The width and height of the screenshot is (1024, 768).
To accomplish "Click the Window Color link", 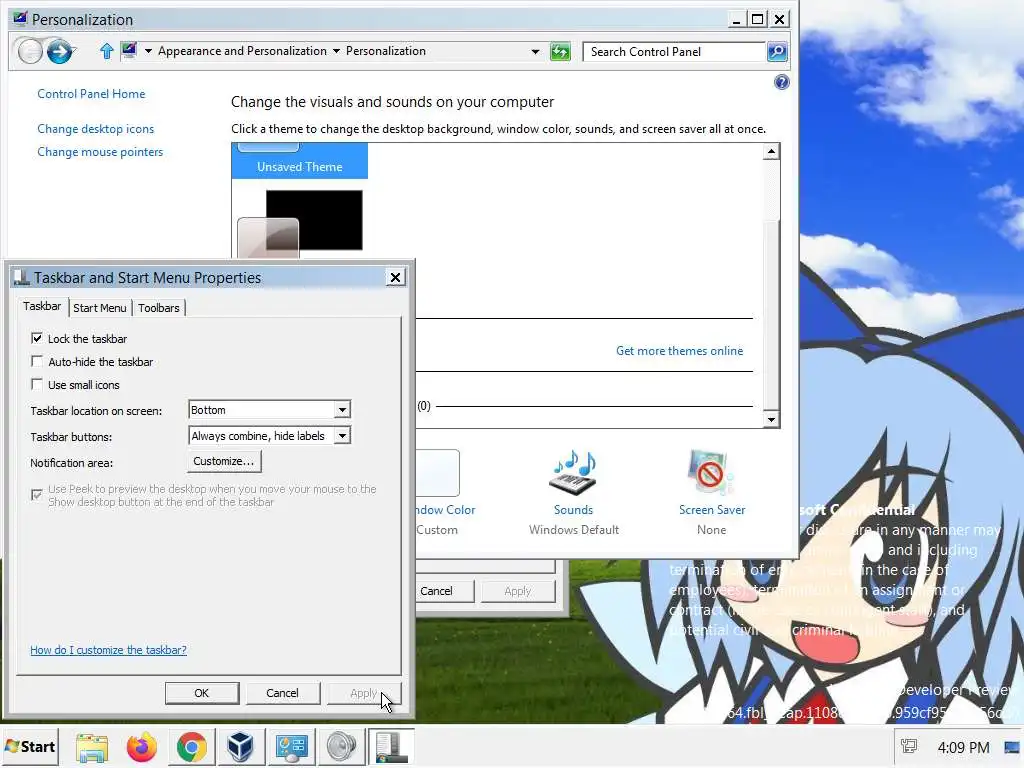I will click(x=446, y=510).
